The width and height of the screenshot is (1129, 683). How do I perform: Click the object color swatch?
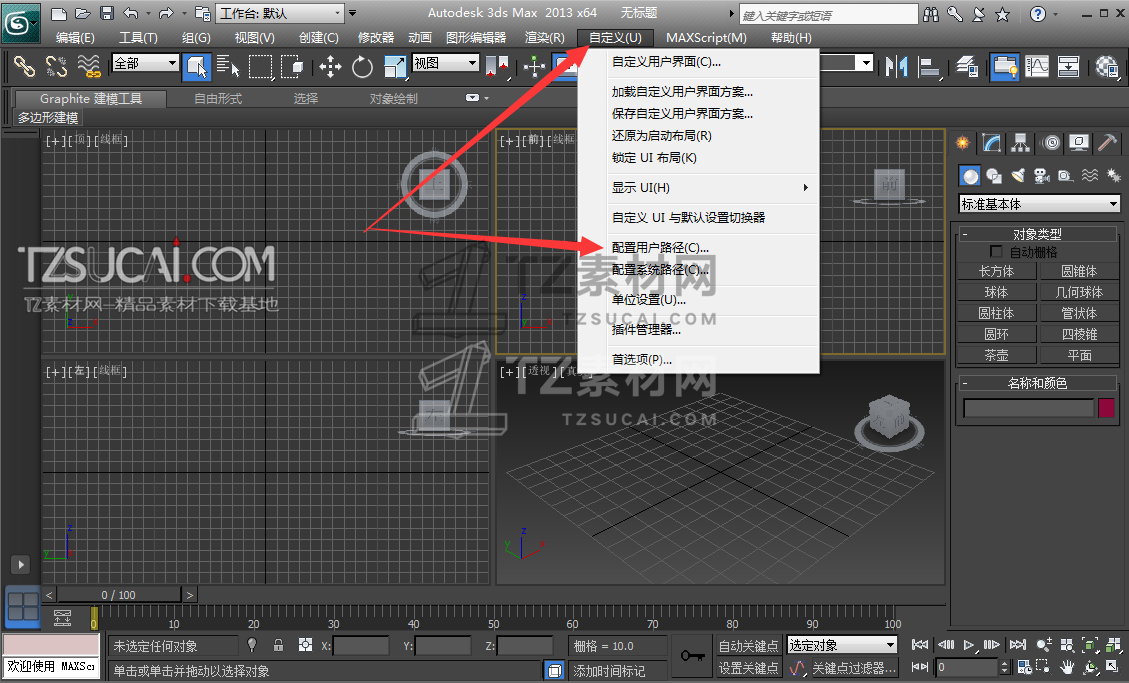(1106, 408)
